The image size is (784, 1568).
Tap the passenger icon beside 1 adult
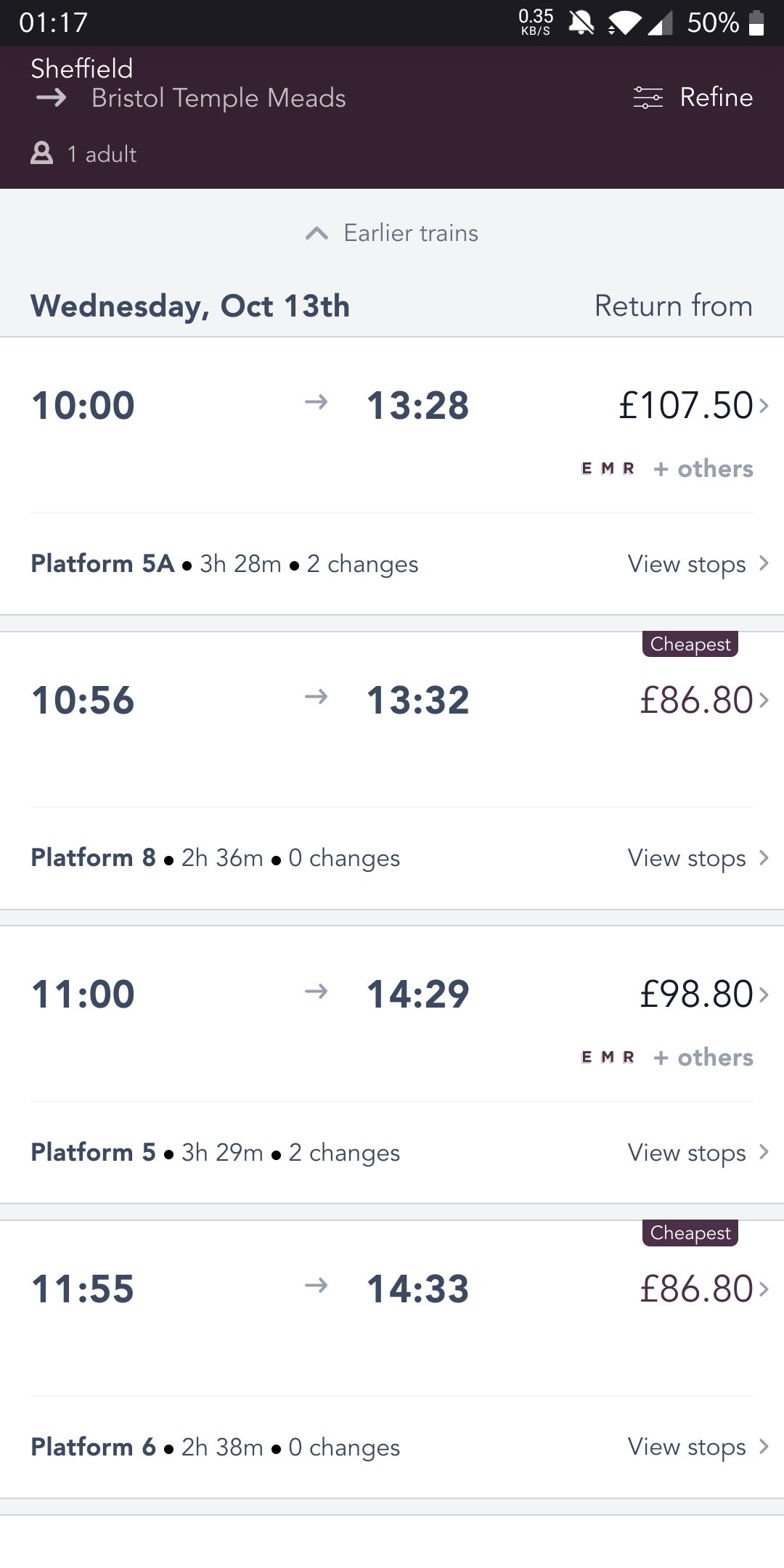tap(42, 153)
